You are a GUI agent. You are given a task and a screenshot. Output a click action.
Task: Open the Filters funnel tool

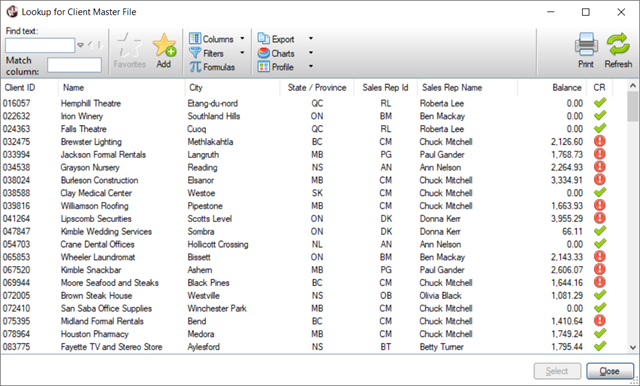coord(206,53)
